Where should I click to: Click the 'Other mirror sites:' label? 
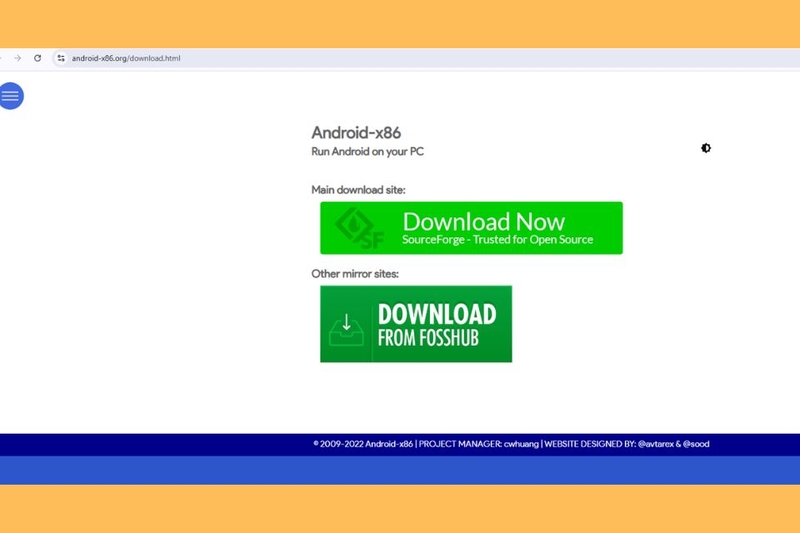[x=355, y=274]
